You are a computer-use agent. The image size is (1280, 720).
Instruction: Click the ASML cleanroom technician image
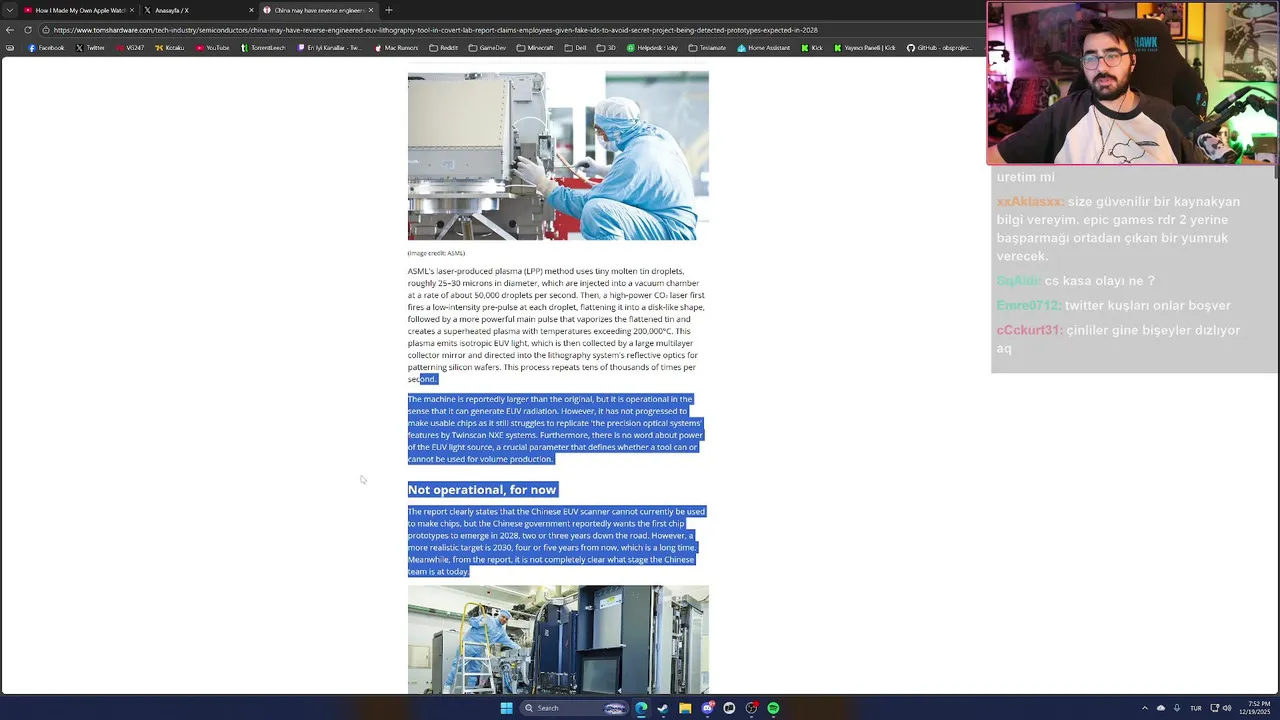558,156
